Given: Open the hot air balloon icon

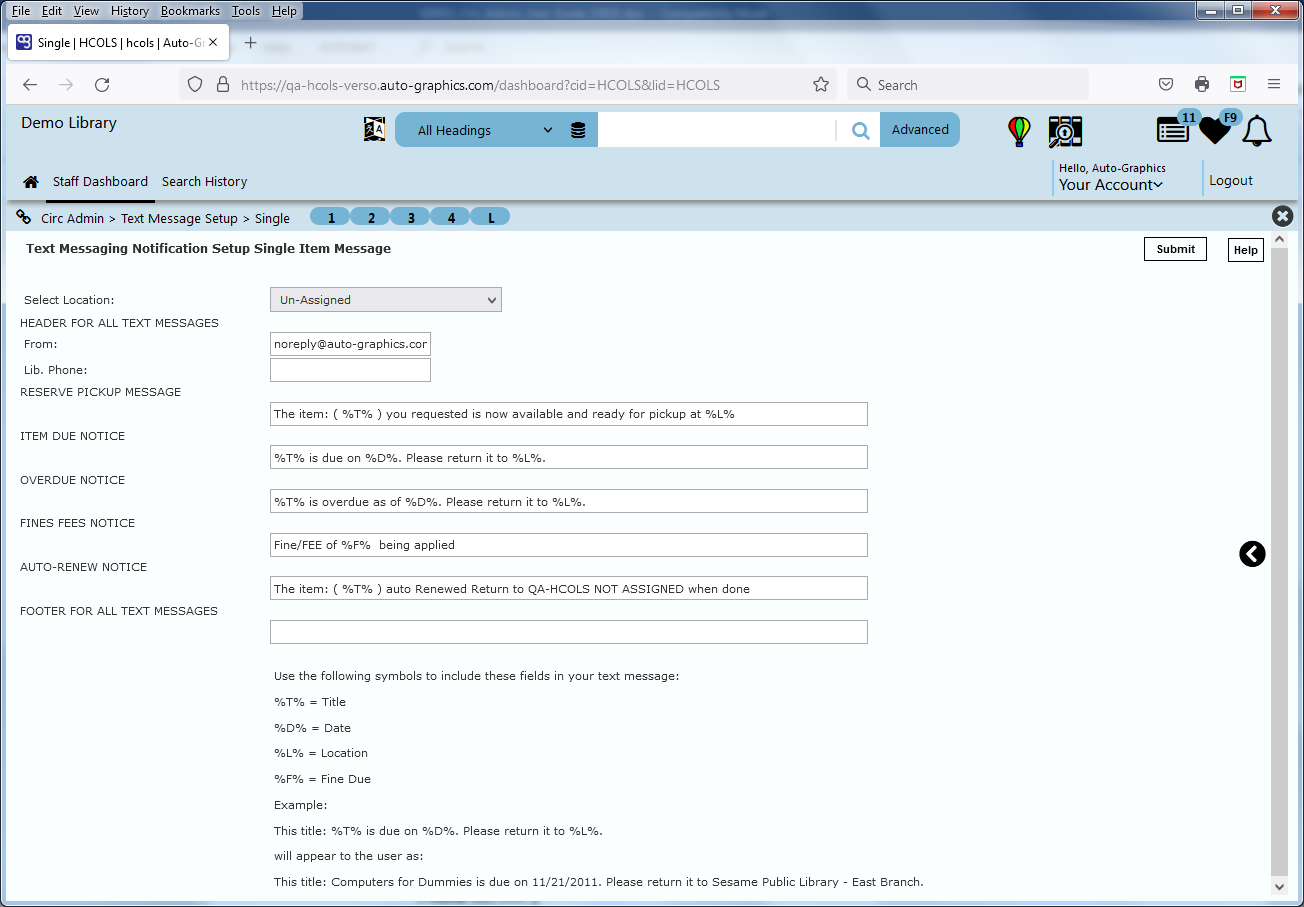Looking at the screenshot, I should (x=1019, y=131).
